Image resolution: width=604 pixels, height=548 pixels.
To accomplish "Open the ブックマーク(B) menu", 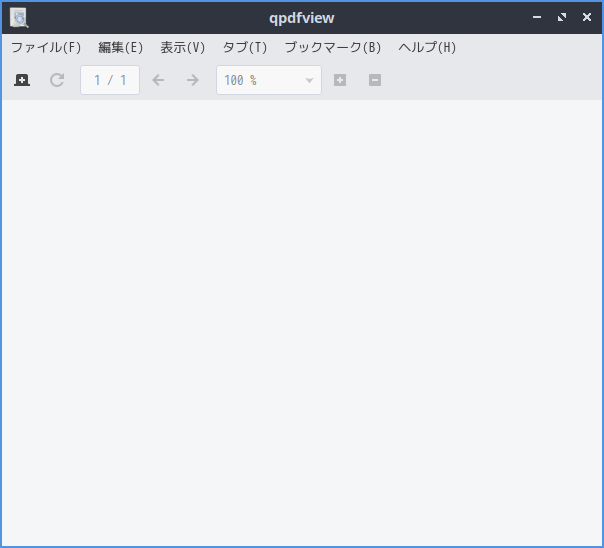I will click(x=333, y=47).
